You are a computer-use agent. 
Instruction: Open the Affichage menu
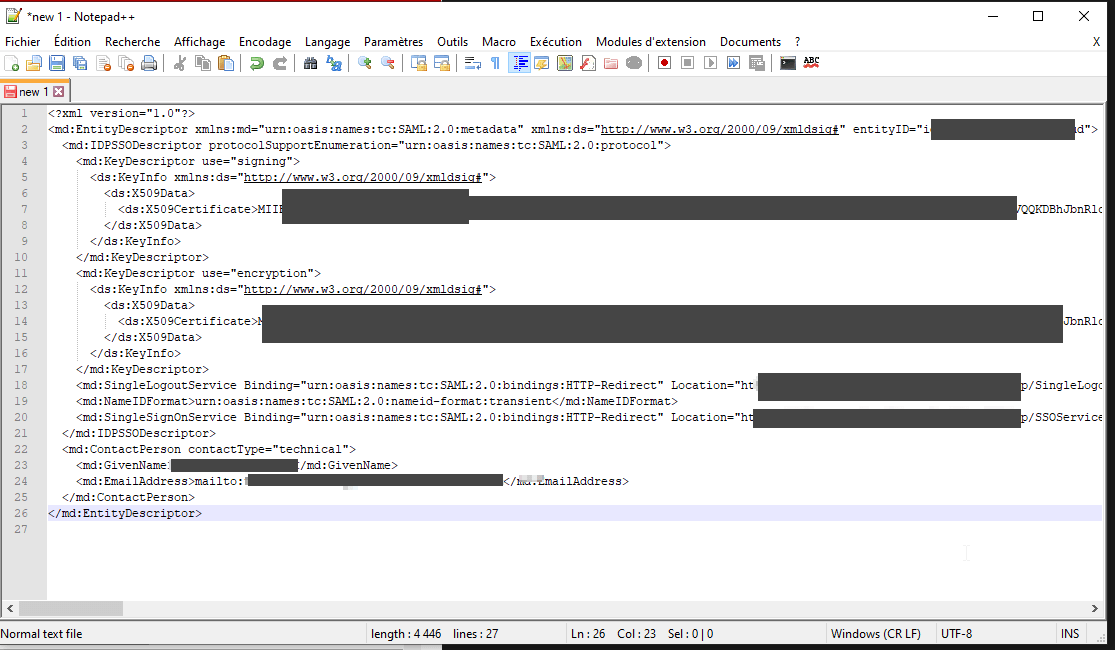(199, 42)
